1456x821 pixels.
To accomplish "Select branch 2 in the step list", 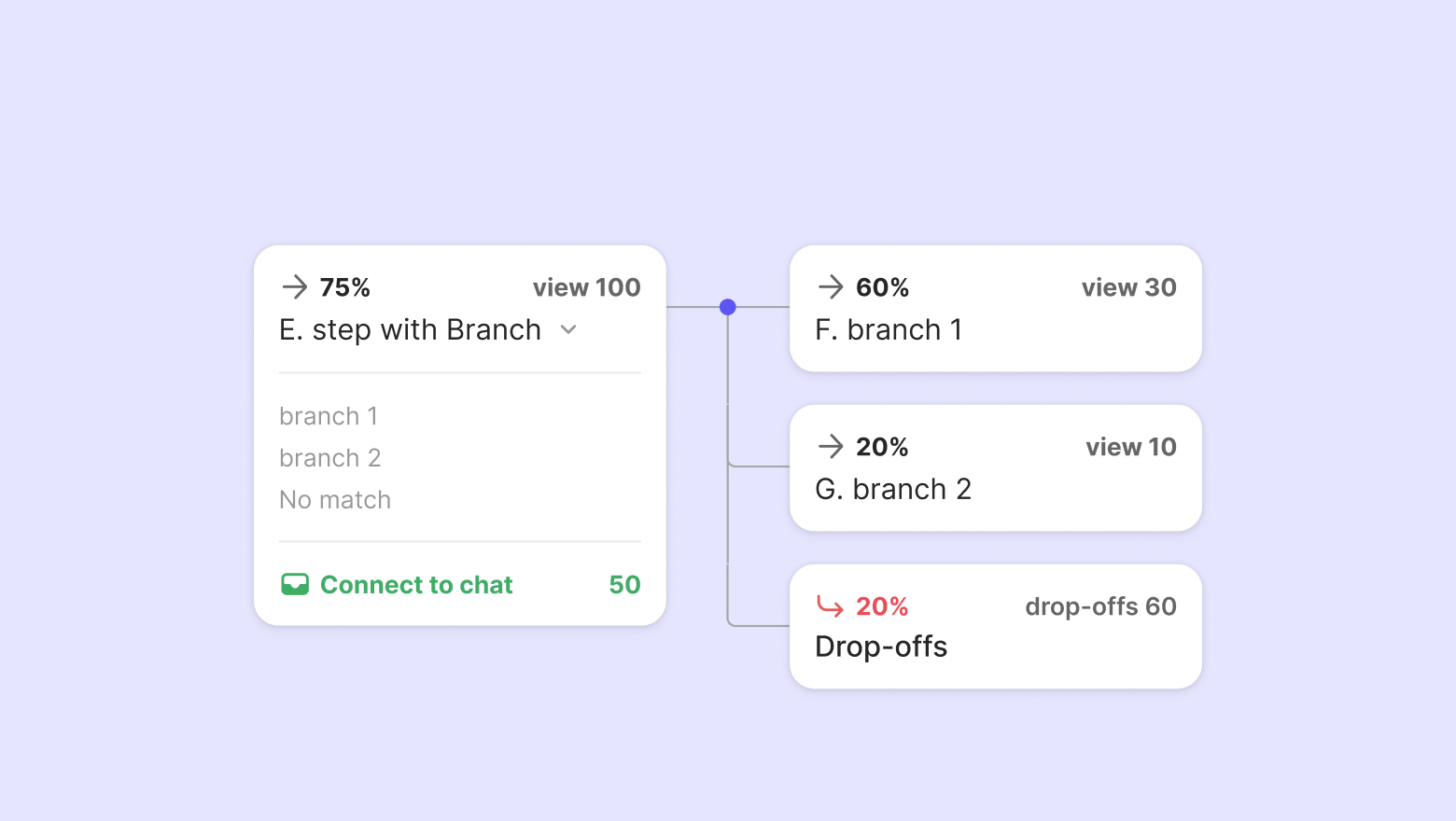I will coord(330,458).
